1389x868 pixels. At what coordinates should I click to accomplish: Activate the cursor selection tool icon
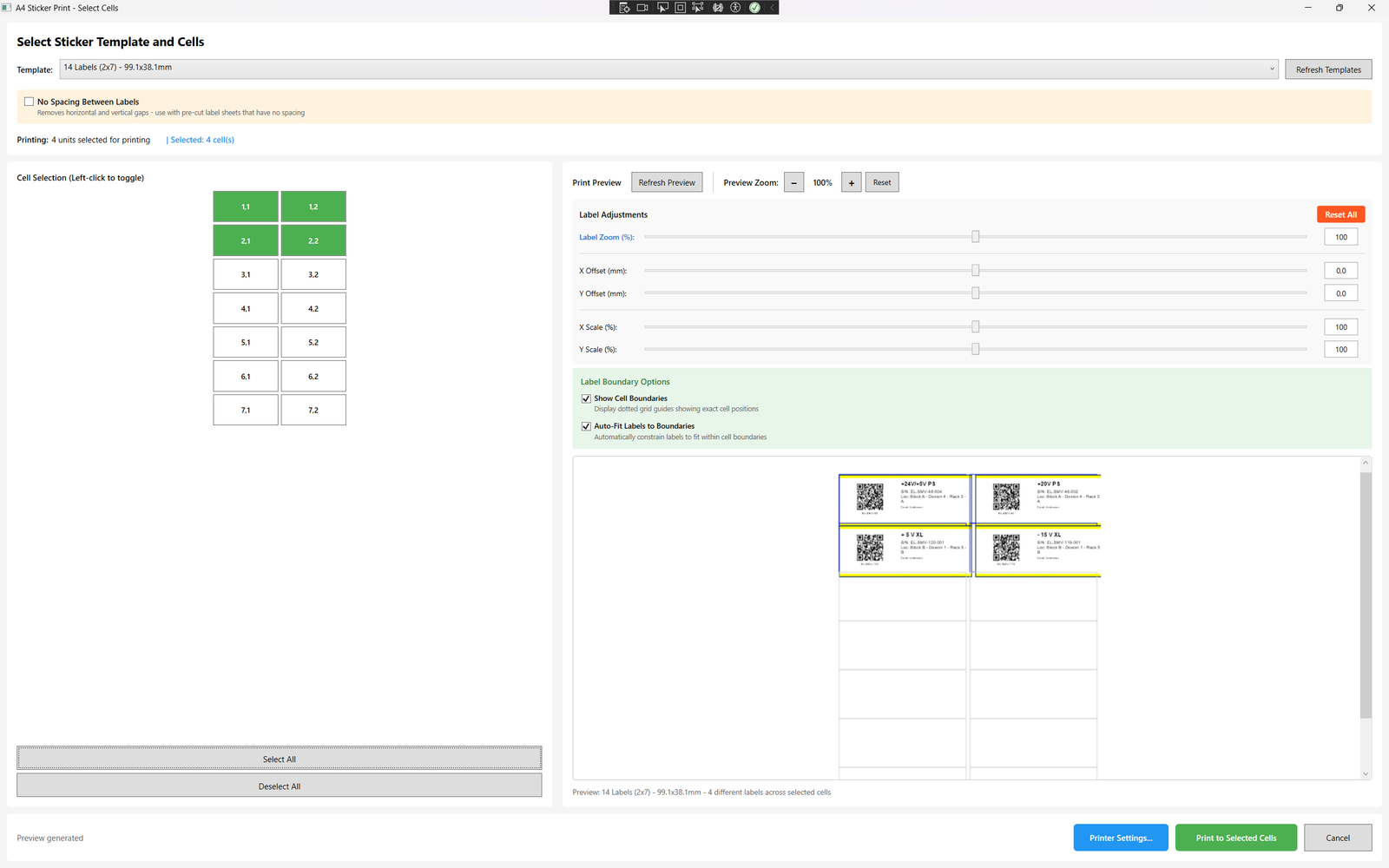662,7
